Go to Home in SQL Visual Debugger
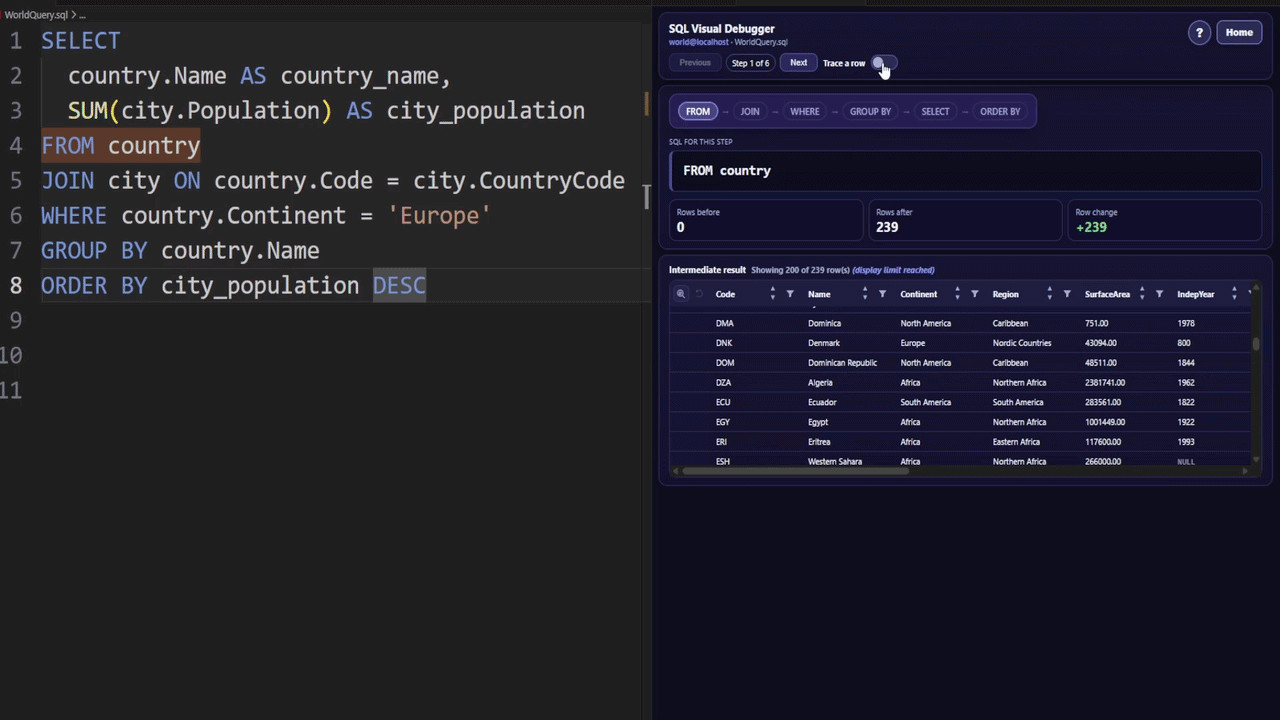 coord(1239,33)
